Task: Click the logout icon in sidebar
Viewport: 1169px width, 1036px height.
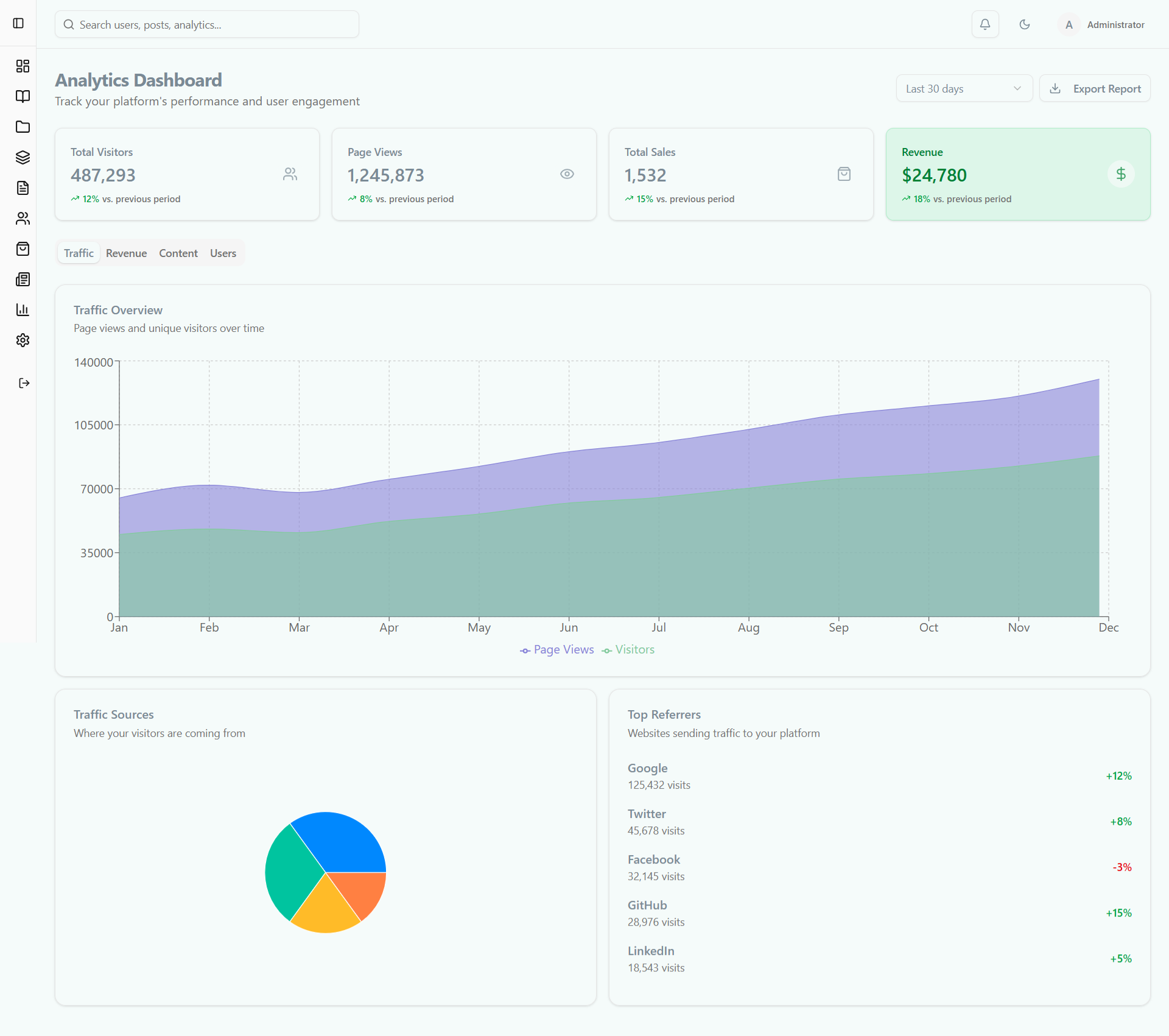Action: 24,383
